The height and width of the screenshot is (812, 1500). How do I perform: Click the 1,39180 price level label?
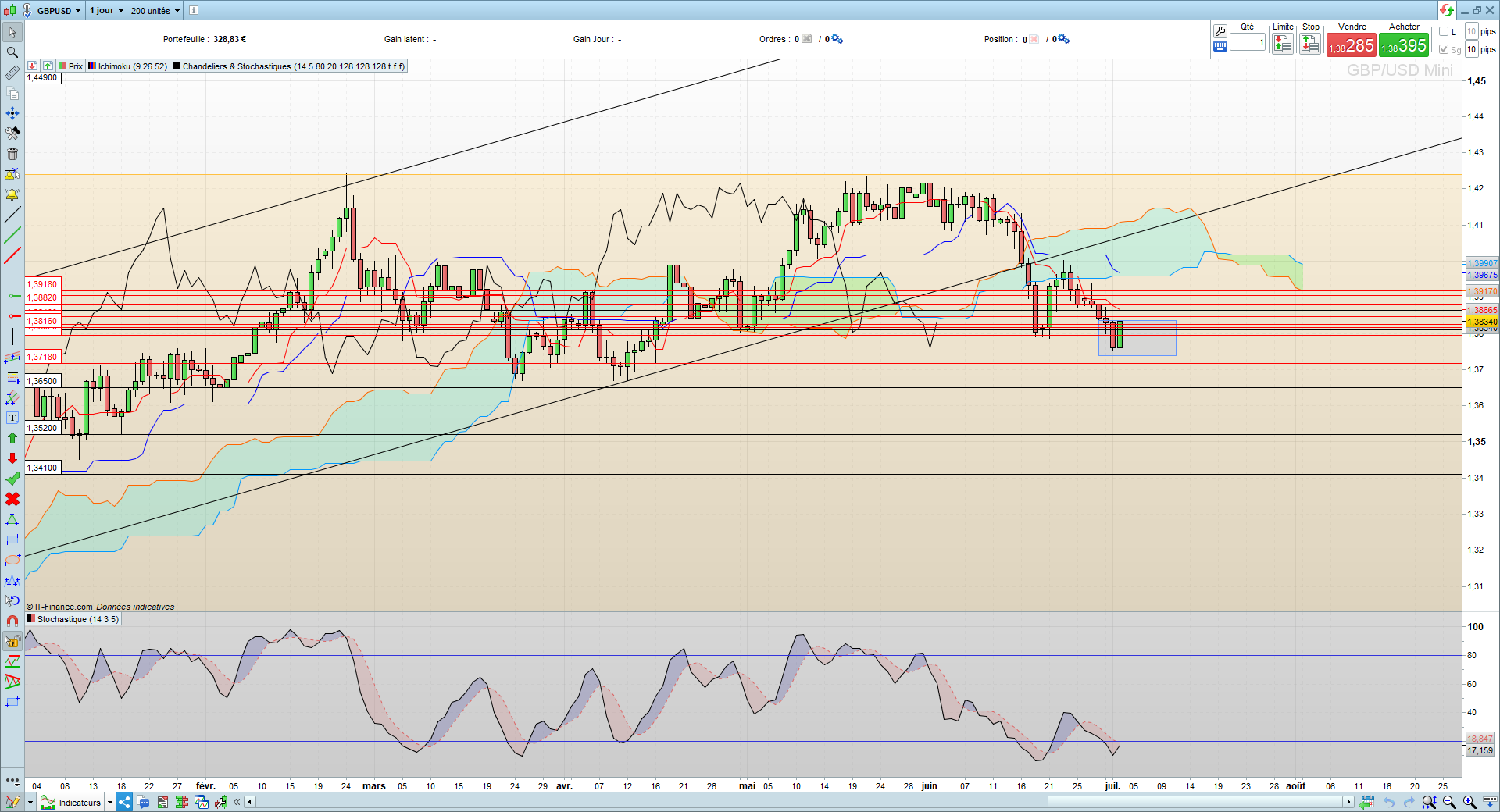42,284
